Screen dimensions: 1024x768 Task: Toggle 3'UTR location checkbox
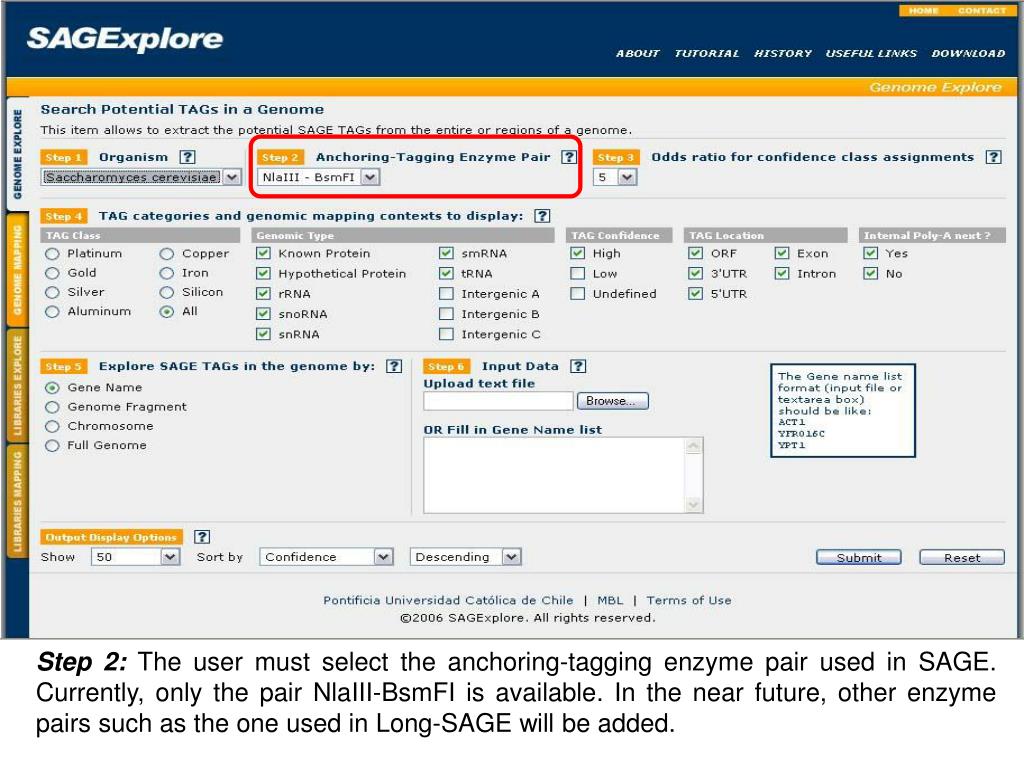coord(696,274)
